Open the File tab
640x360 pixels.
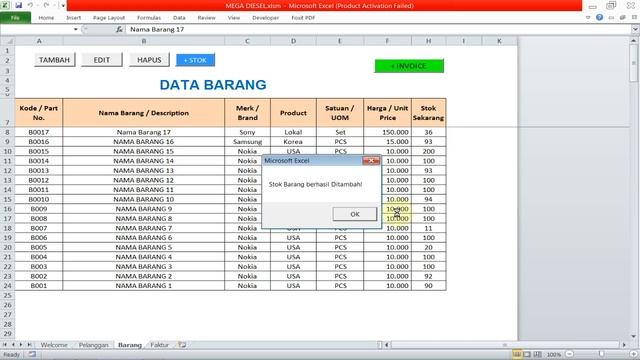15,18
